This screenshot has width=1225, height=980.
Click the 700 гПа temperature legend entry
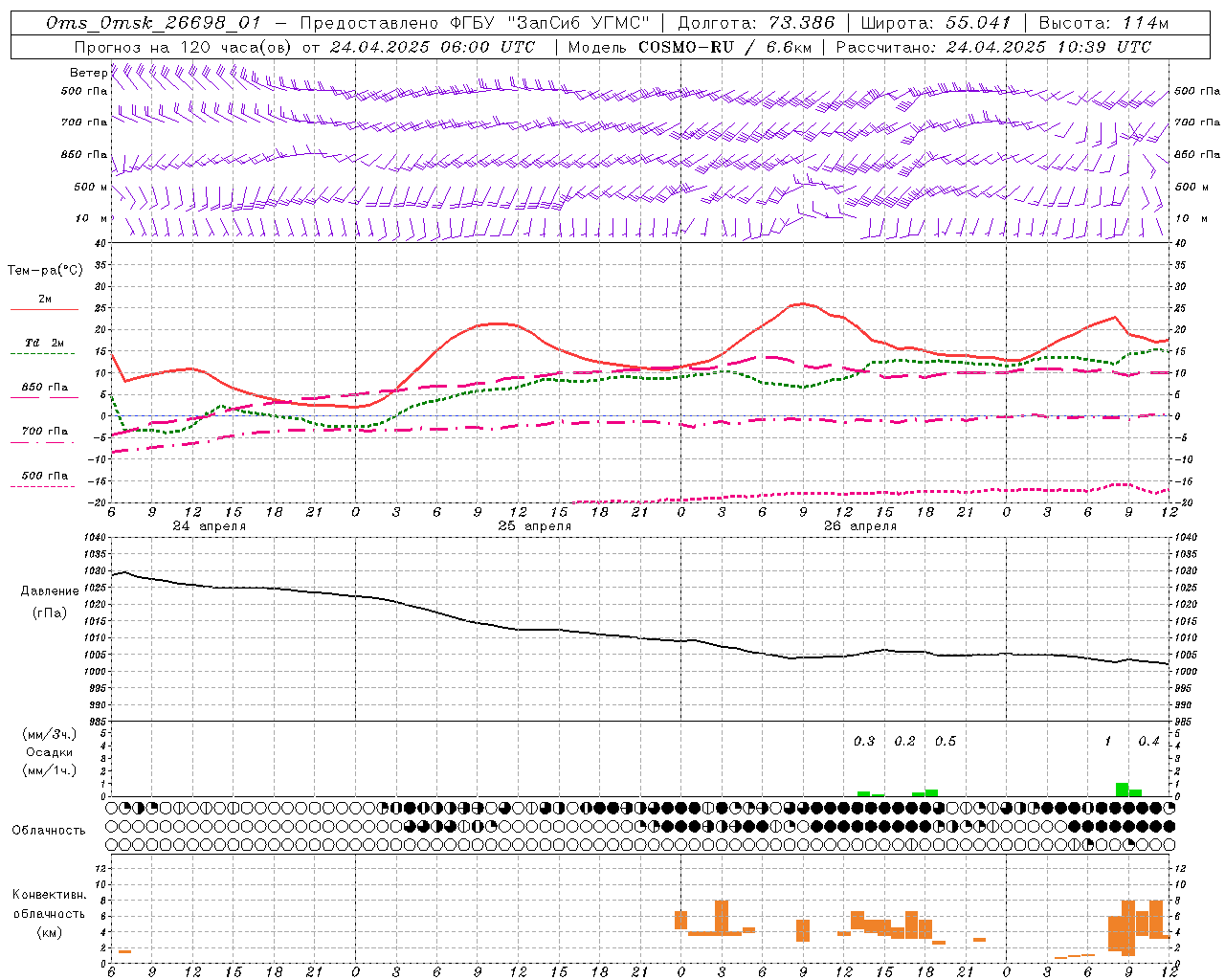click(x=45, y=432)
